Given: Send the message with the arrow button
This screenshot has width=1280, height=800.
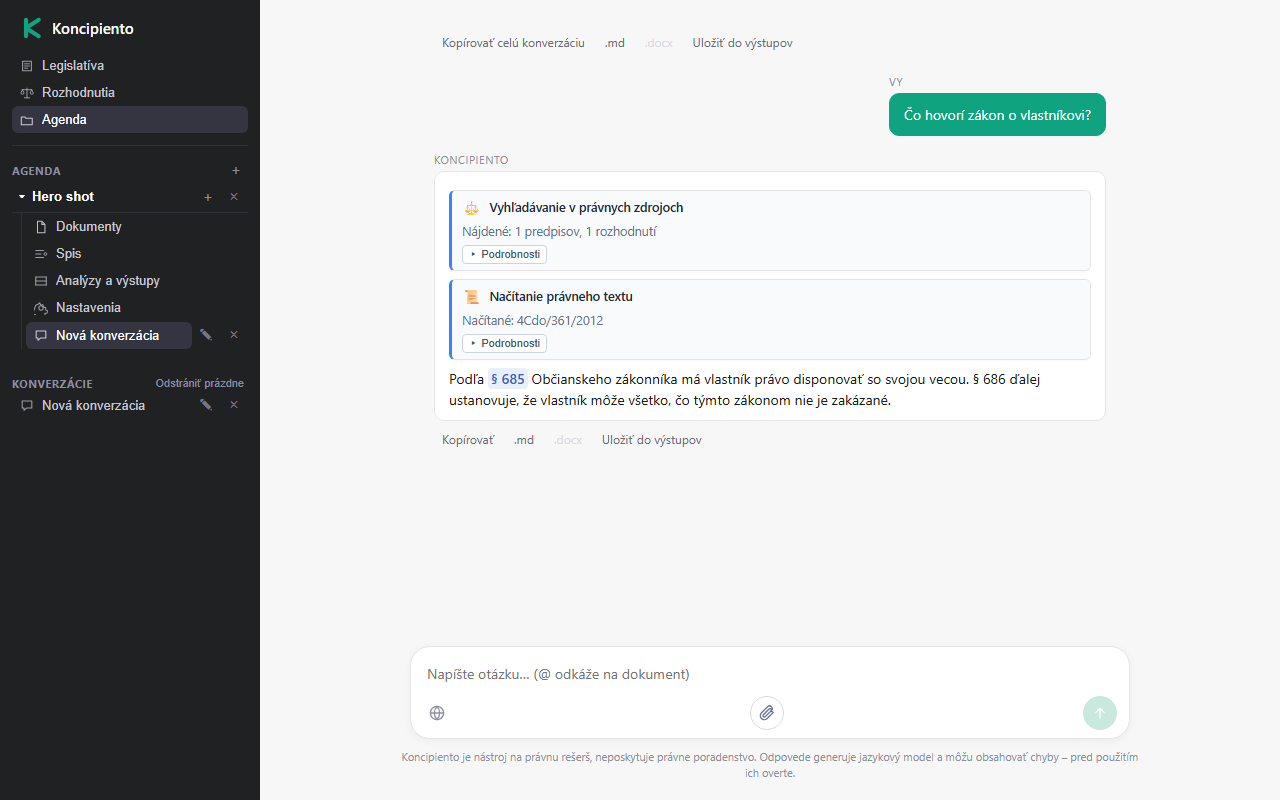Looking at the screenshot, I should (x=1100, y=713).
